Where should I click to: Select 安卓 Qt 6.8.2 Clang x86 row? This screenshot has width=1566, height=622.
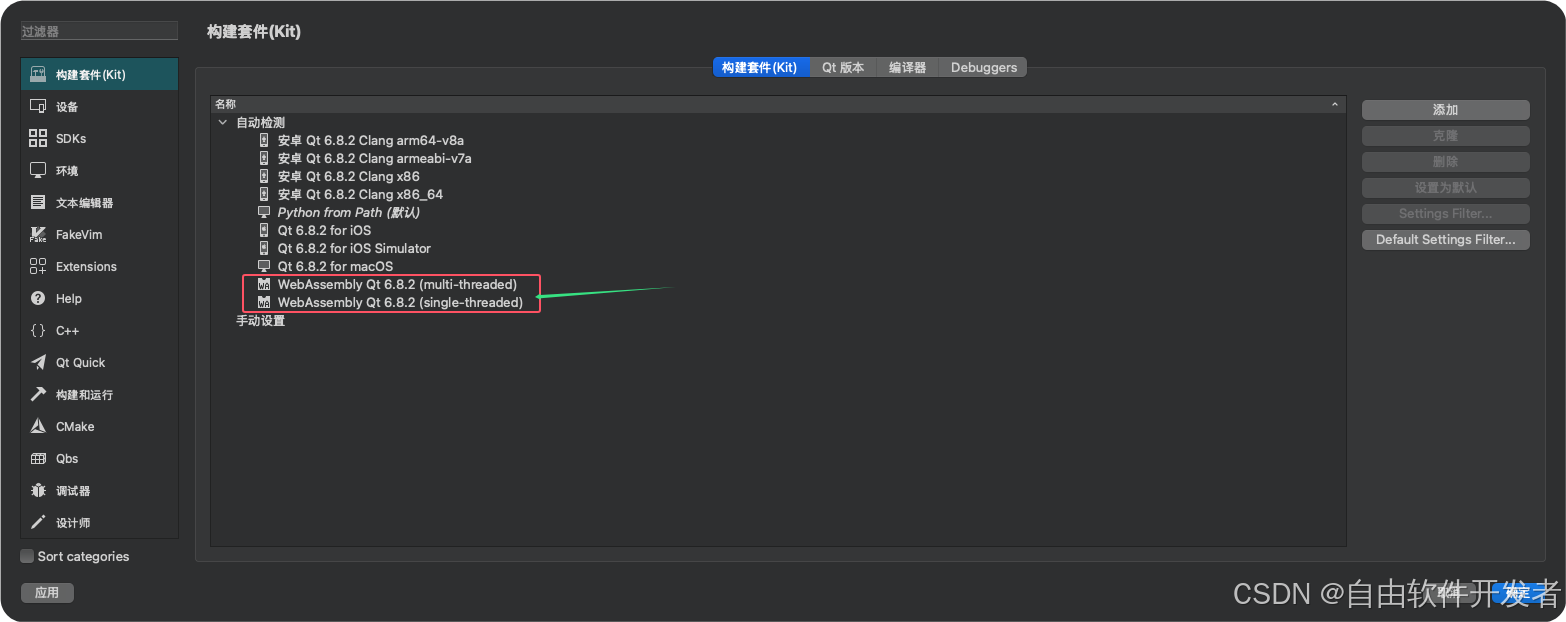pyautogui.click(x=778, y=177)
